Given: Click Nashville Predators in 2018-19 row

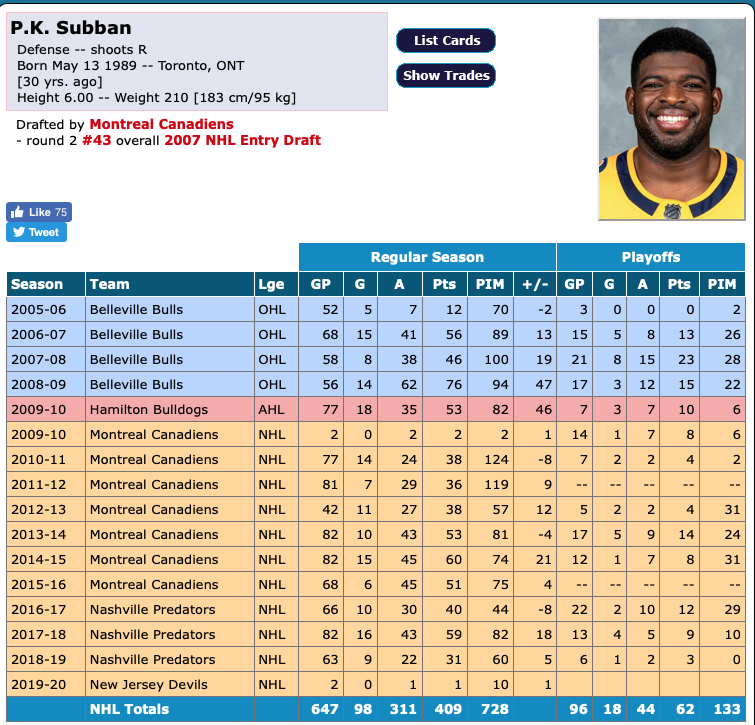Looking at the screenshot, I should coord(152,660).
